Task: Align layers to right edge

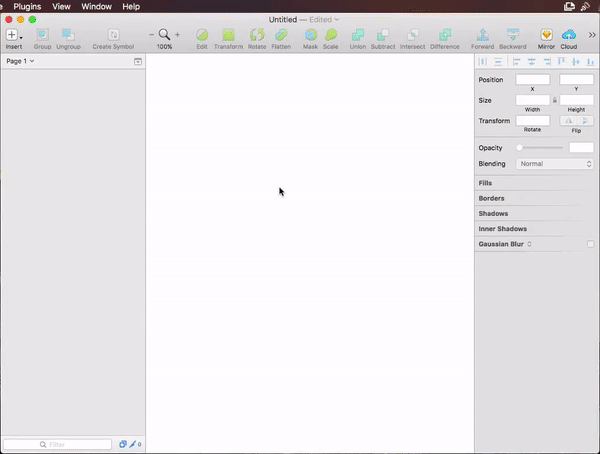Action: click(546, 61)
